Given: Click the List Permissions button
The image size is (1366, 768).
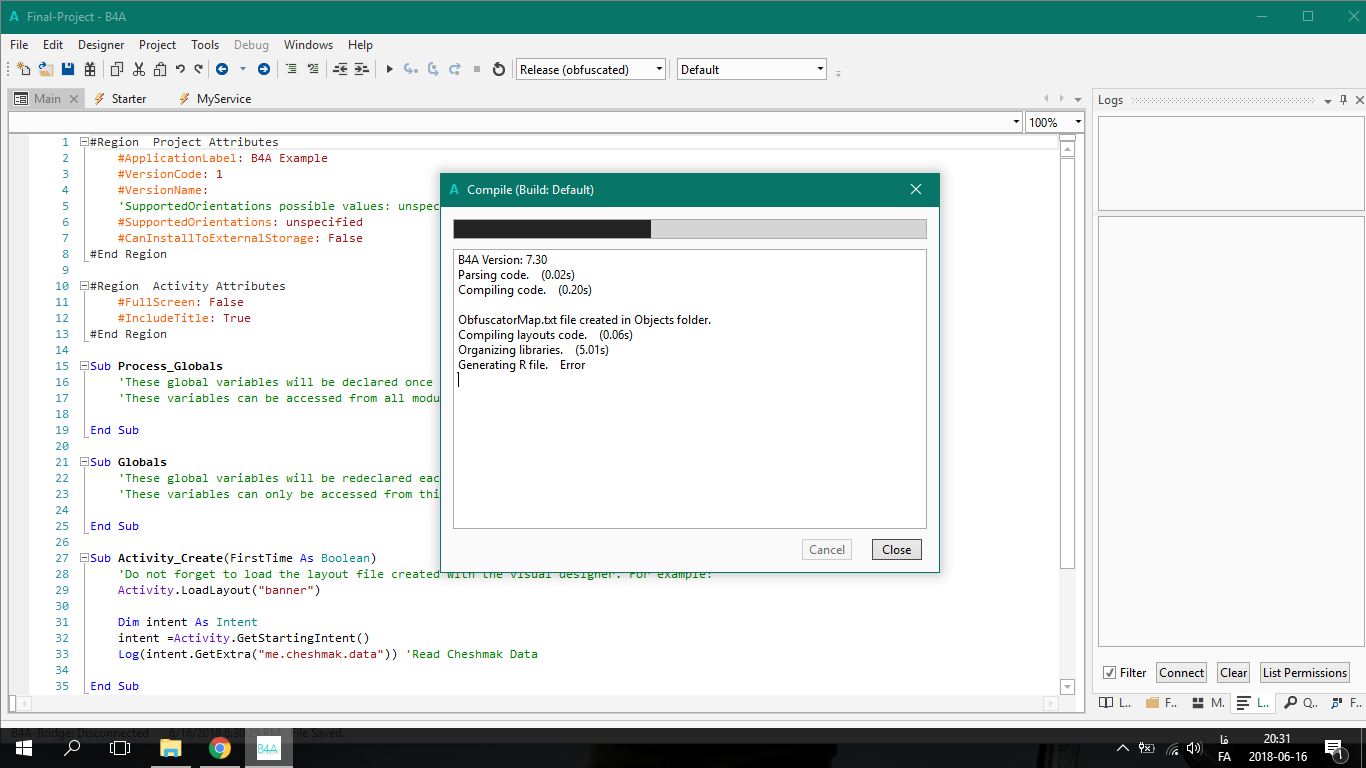Looking at the screenshot, I should pyautogui.click(x=1304, y=673).
